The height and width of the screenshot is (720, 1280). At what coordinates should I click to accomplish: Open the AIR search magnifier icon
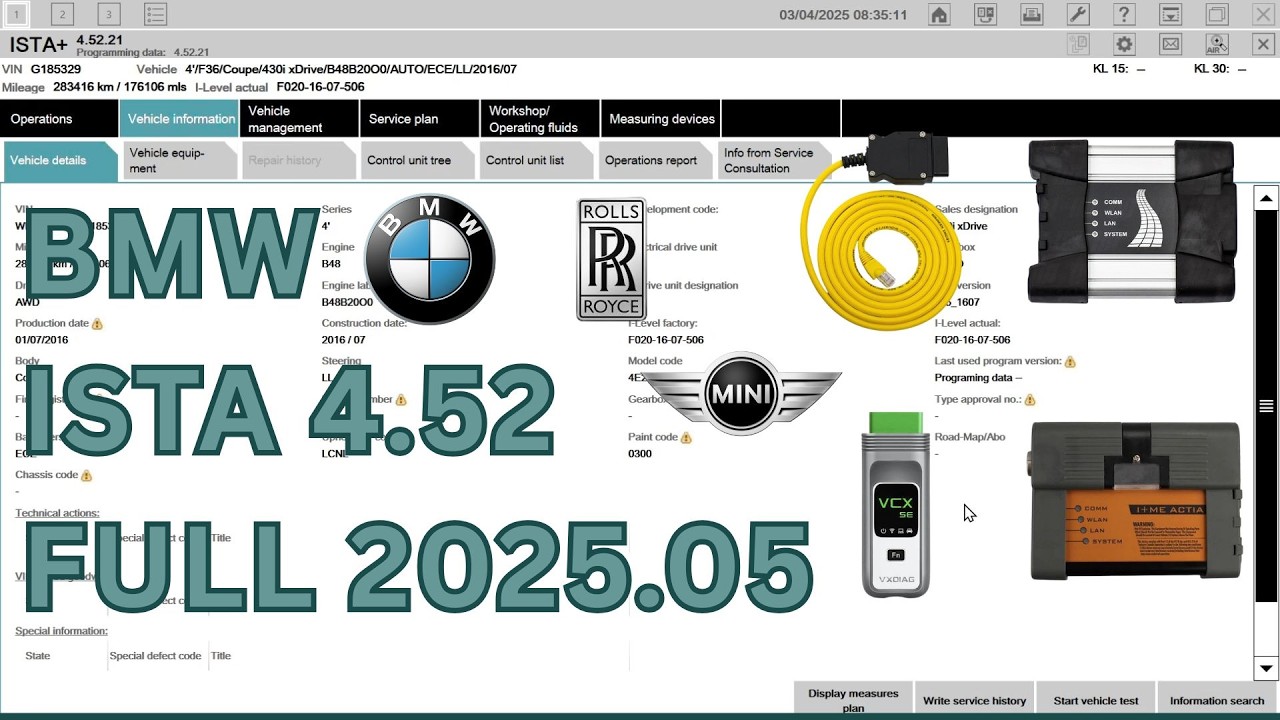1217,44
